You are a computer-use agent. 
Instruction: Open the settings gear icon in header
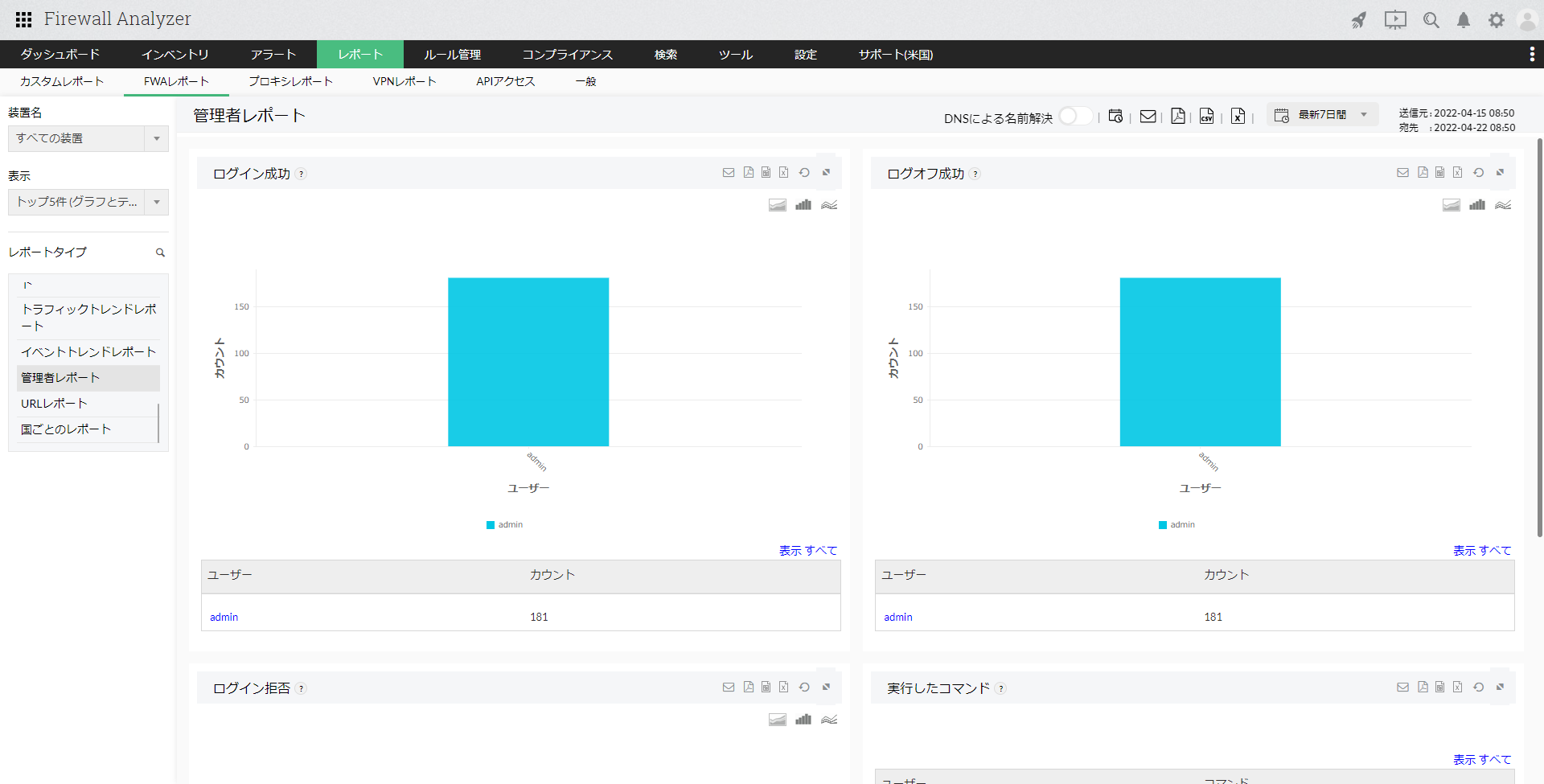1497,20
